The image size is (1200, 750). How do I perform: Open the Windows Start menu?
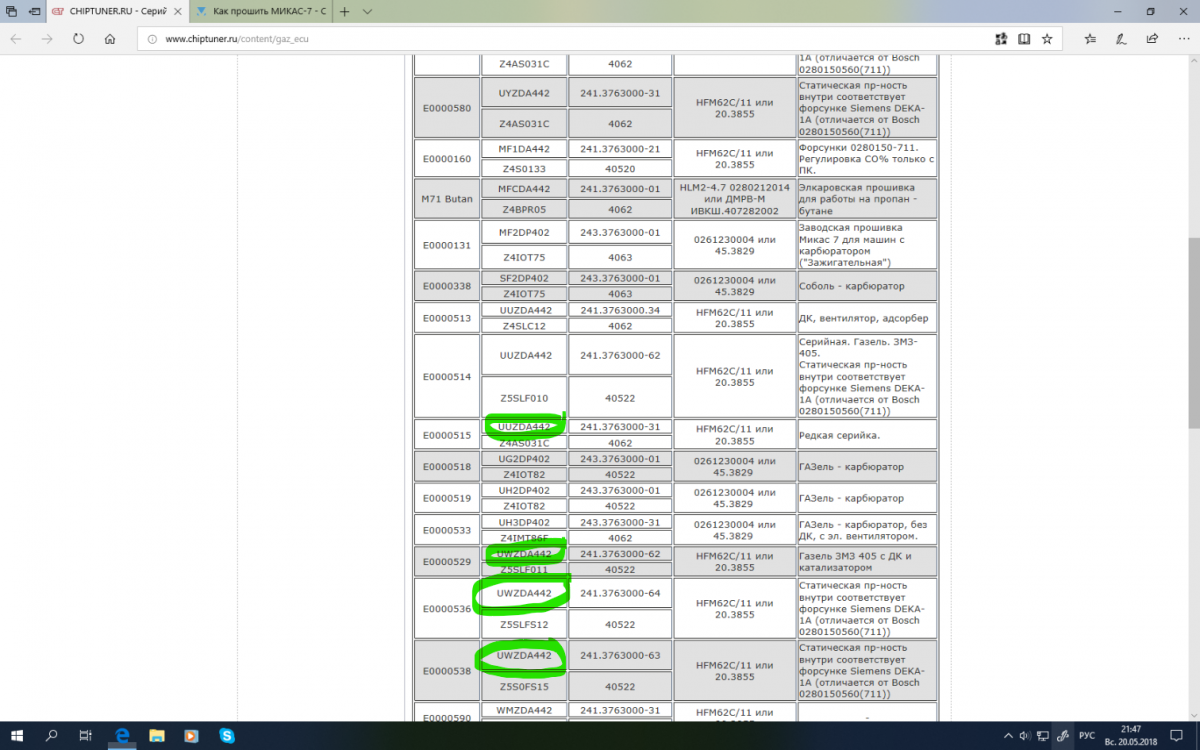click(17, 735)
